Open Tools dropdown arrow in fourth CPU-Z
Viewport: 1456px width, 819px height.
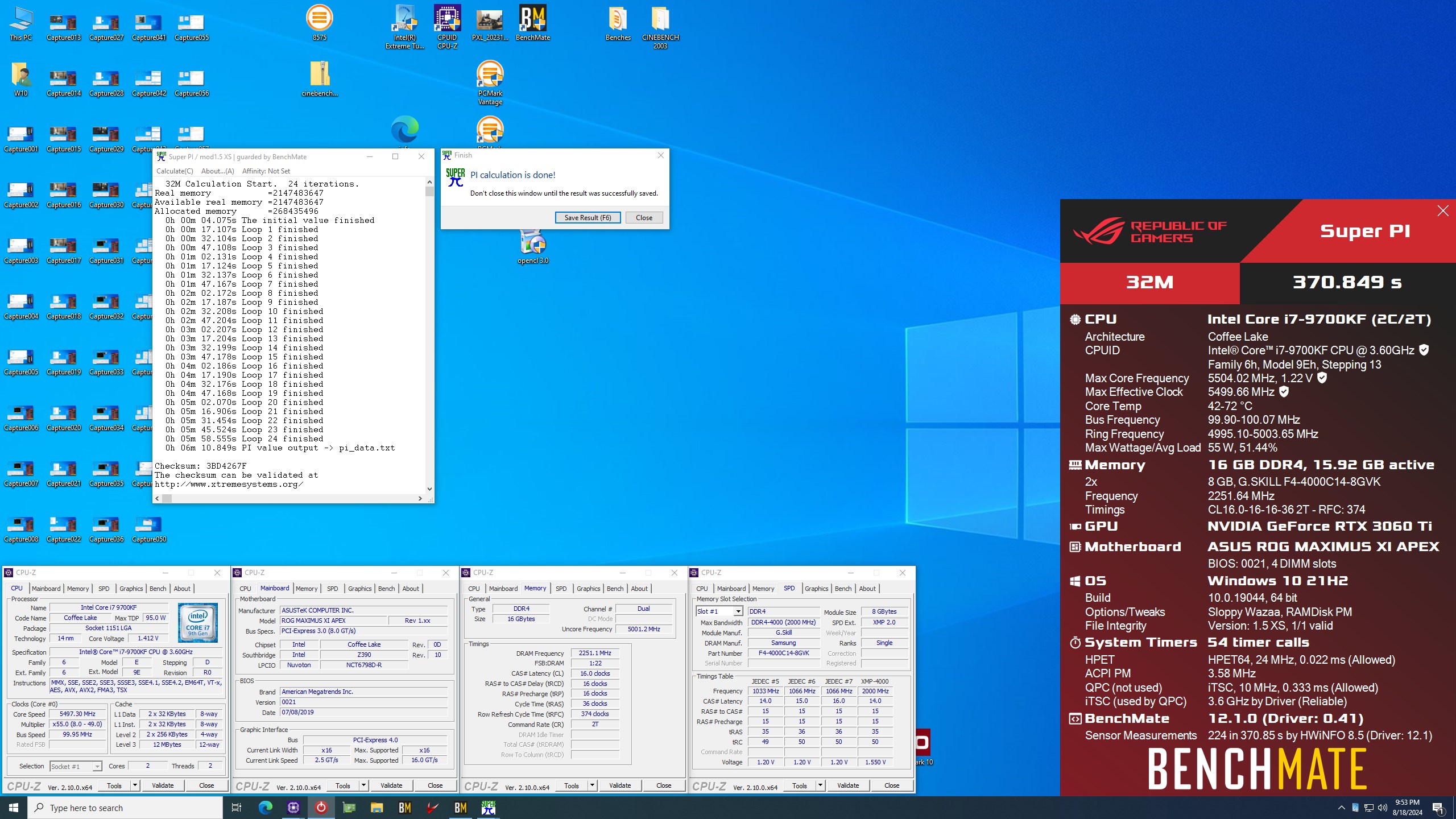point(820,785)
